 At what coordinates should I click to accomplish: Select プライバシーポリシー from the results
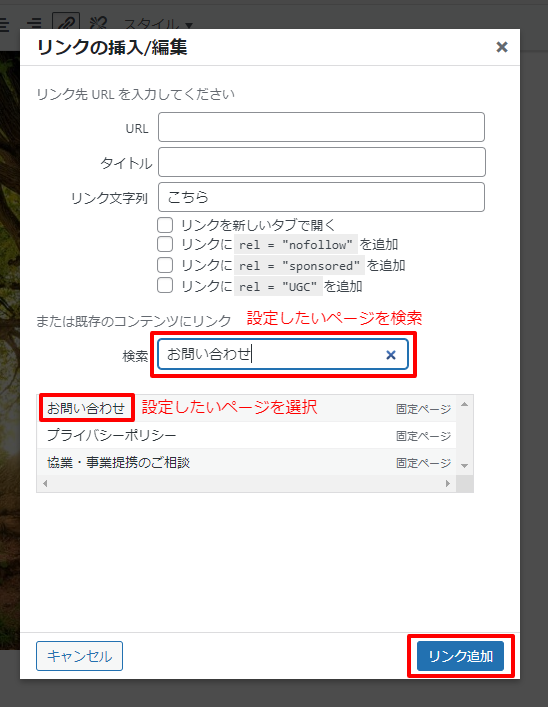tap(246, 436)
